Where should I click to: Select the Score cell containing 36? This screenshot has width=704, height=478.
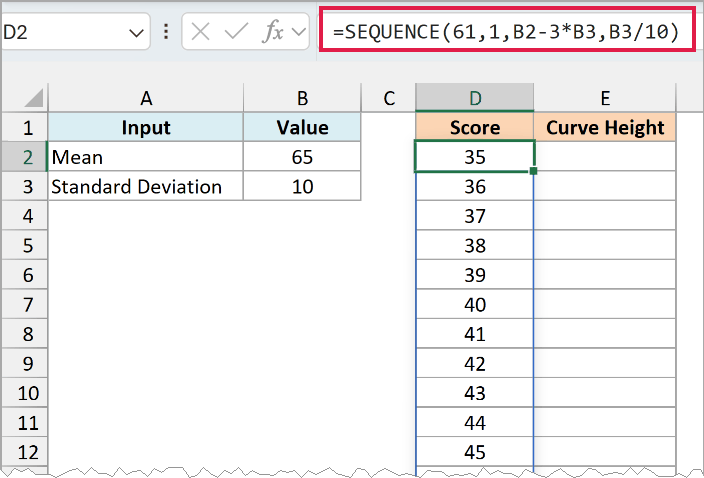coord(475,186)
